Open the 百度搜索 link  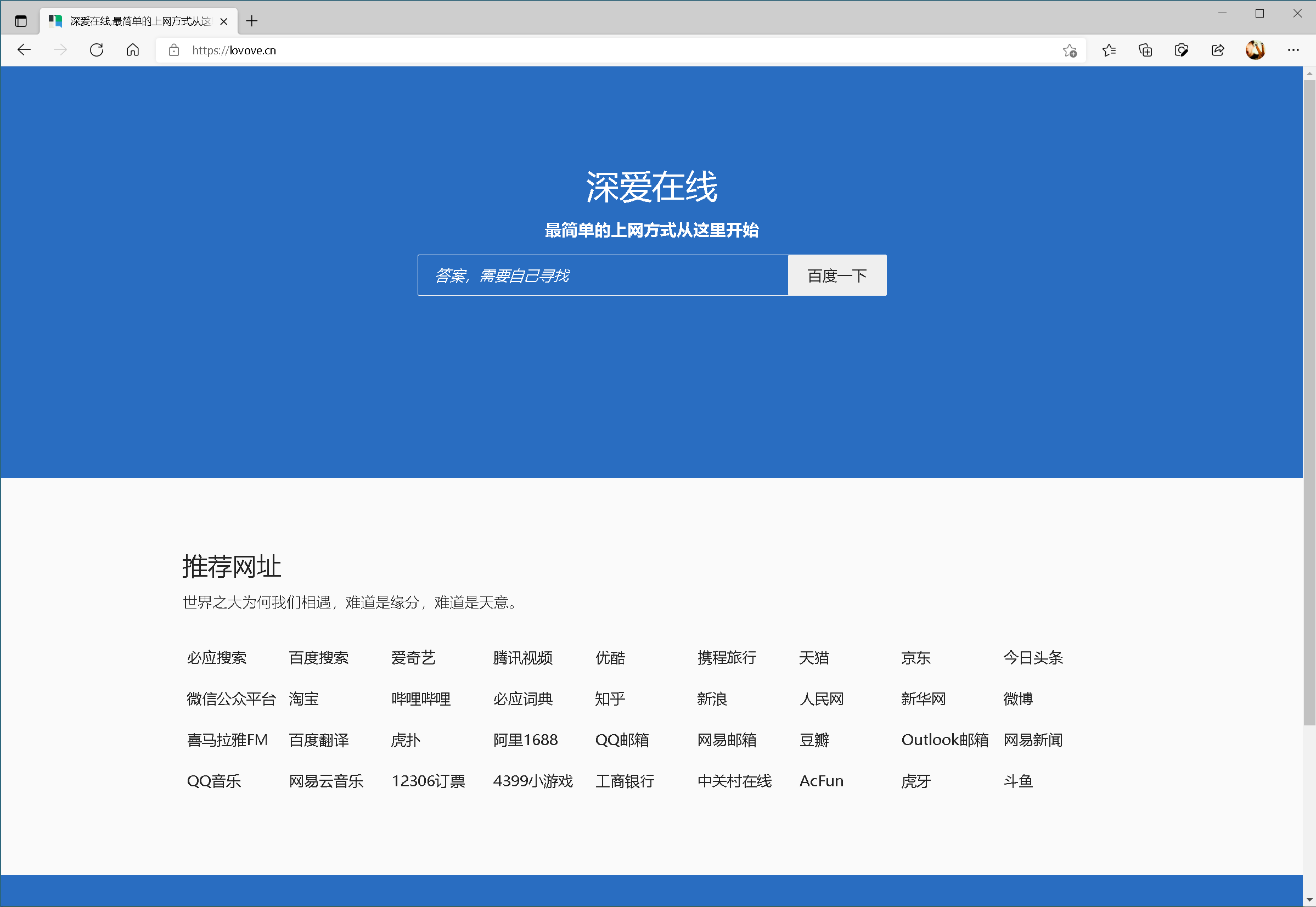pyautogui.click(x=319, y=657)
